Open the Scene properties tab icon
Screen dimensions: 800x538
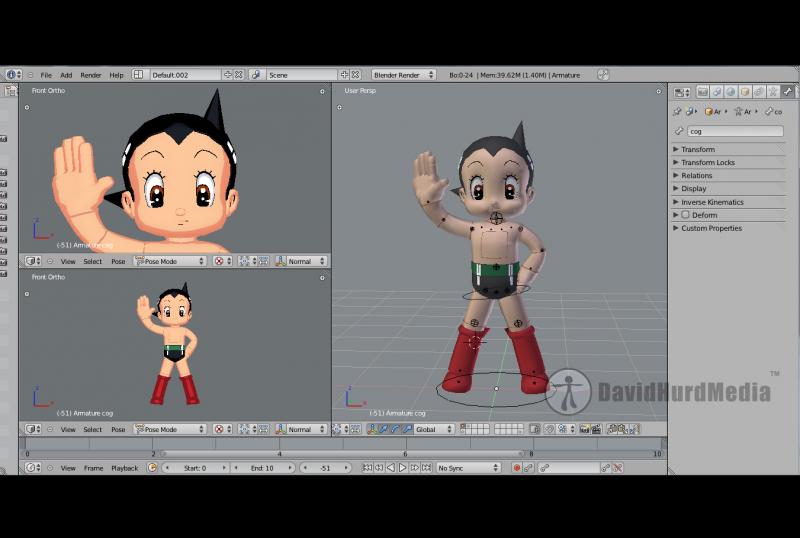pos(716,92)
